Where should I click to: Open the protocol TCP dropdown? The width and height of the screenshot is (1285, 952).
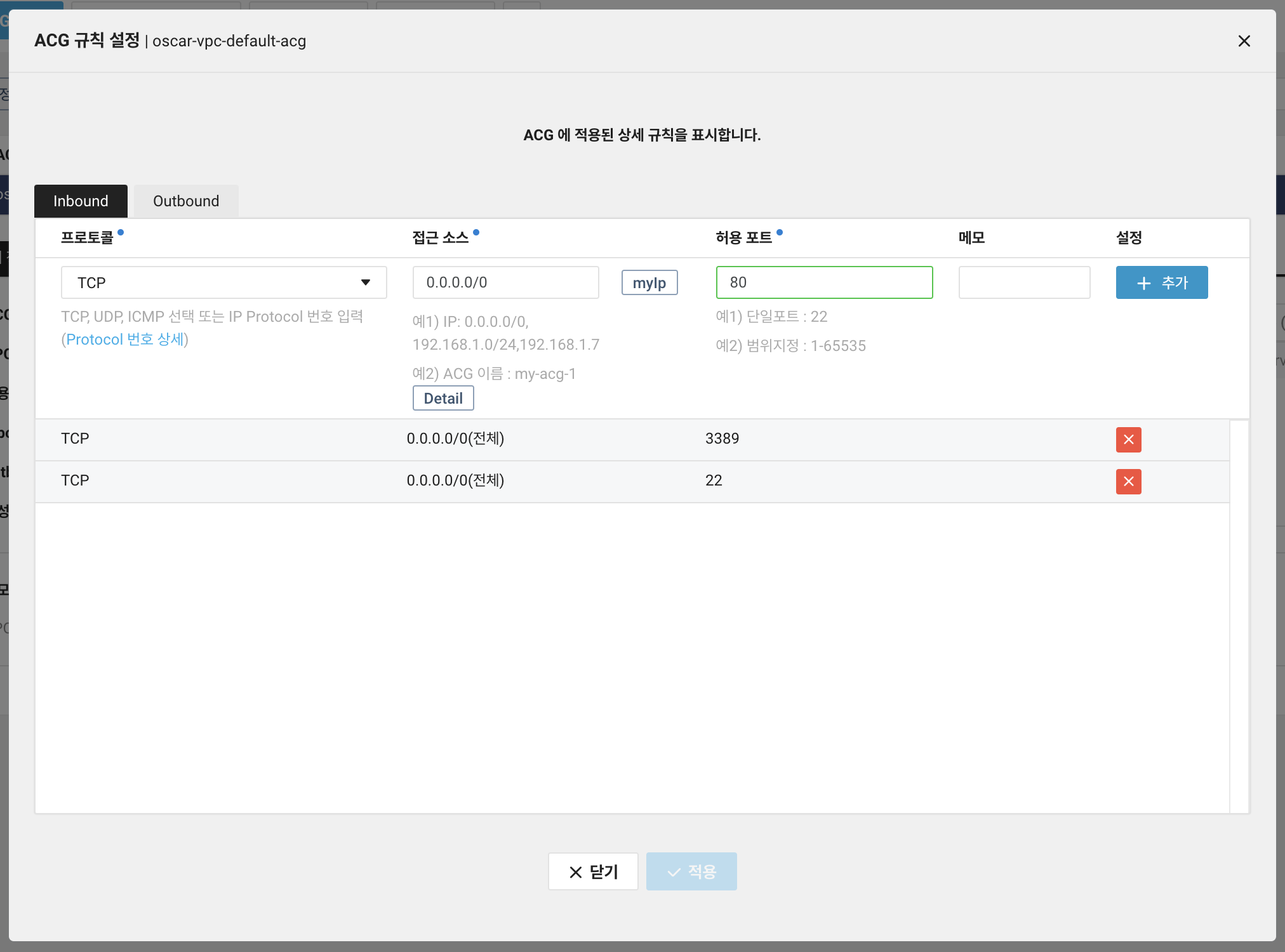(x=223, y=282)
